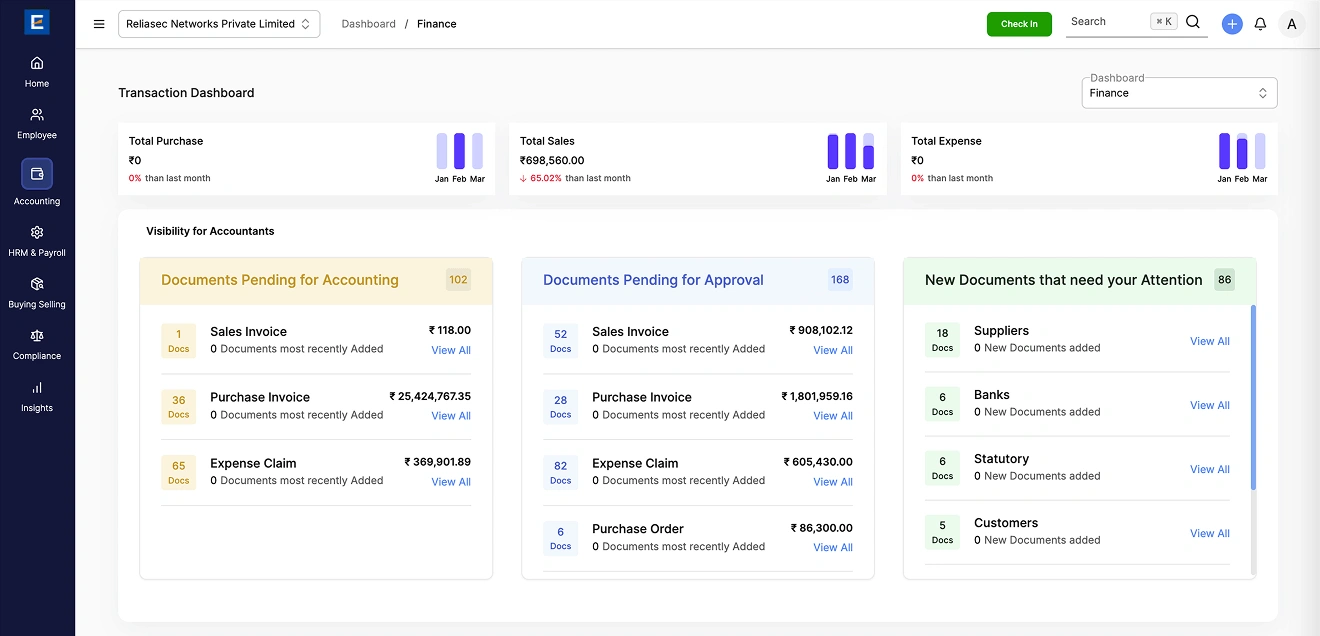Click the Finance breadcrumb item
The height and width of the screenshot is (636, 1320).
(x=437, y=24)
